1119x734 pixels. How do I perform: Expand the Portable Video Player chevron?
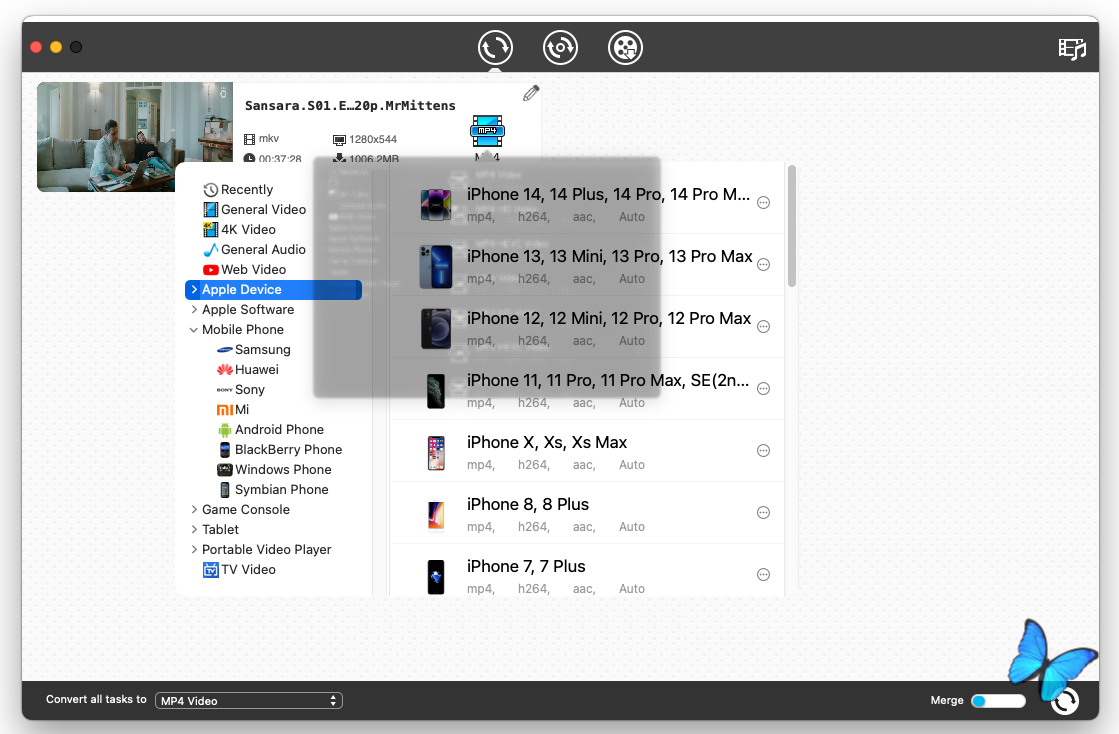pyautogui.click(x=194, y=549)
